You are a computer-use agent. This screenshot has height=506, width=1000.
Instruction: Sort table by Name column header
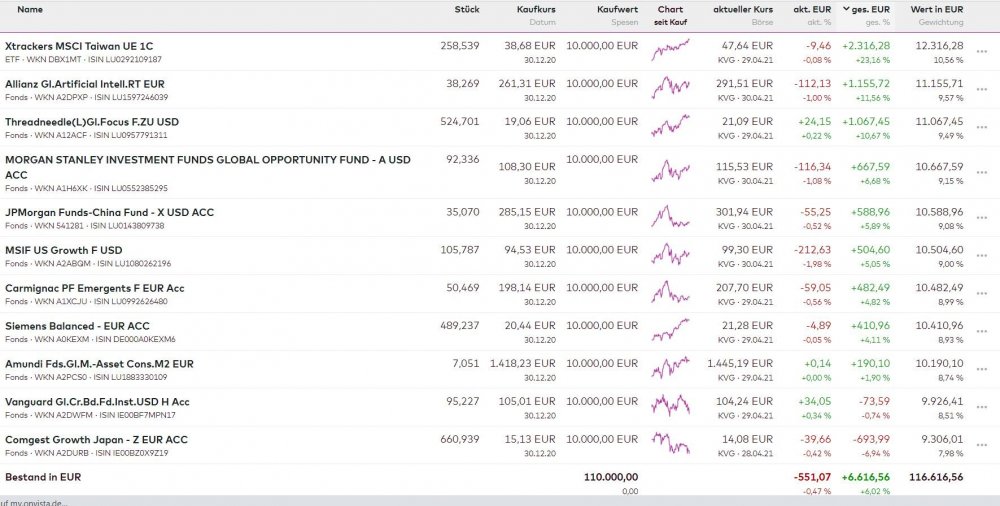pyautogui.click(x=30, y=10)
